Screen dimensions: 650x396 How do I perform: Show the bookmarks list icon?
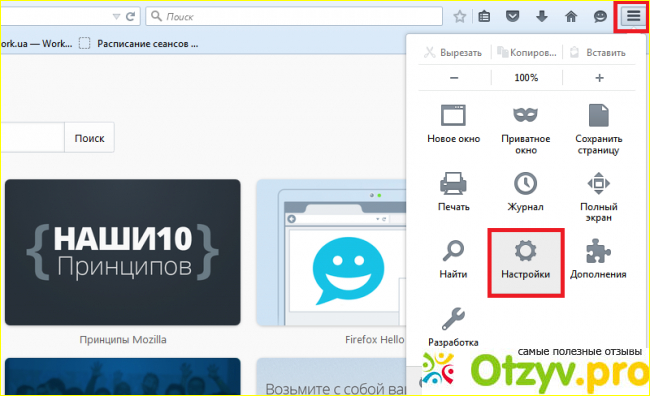click(x=484, y=17)
